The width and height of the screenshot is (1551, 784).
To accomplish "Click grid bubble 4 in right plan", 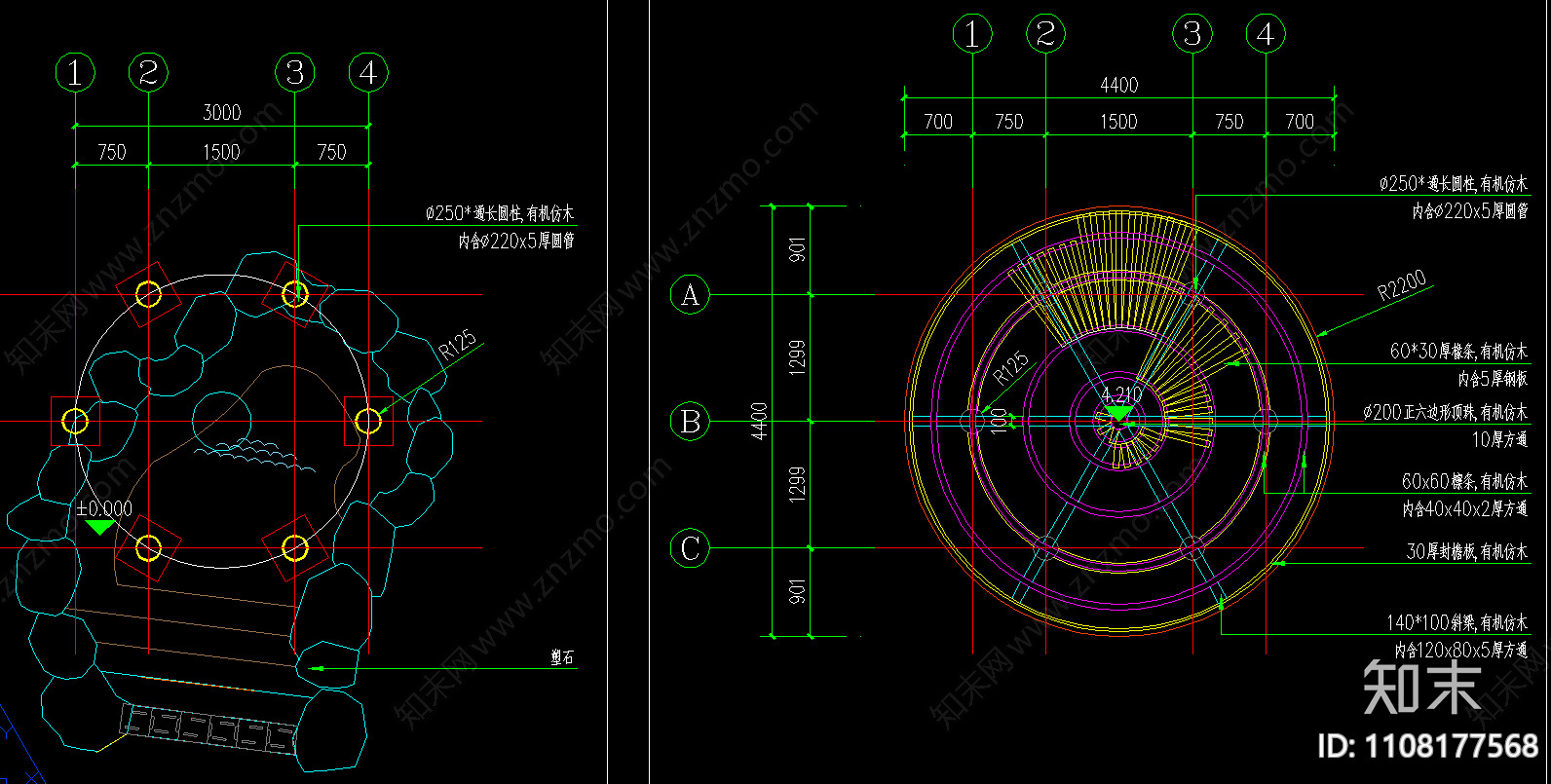I will click(x=1266, y=34).
